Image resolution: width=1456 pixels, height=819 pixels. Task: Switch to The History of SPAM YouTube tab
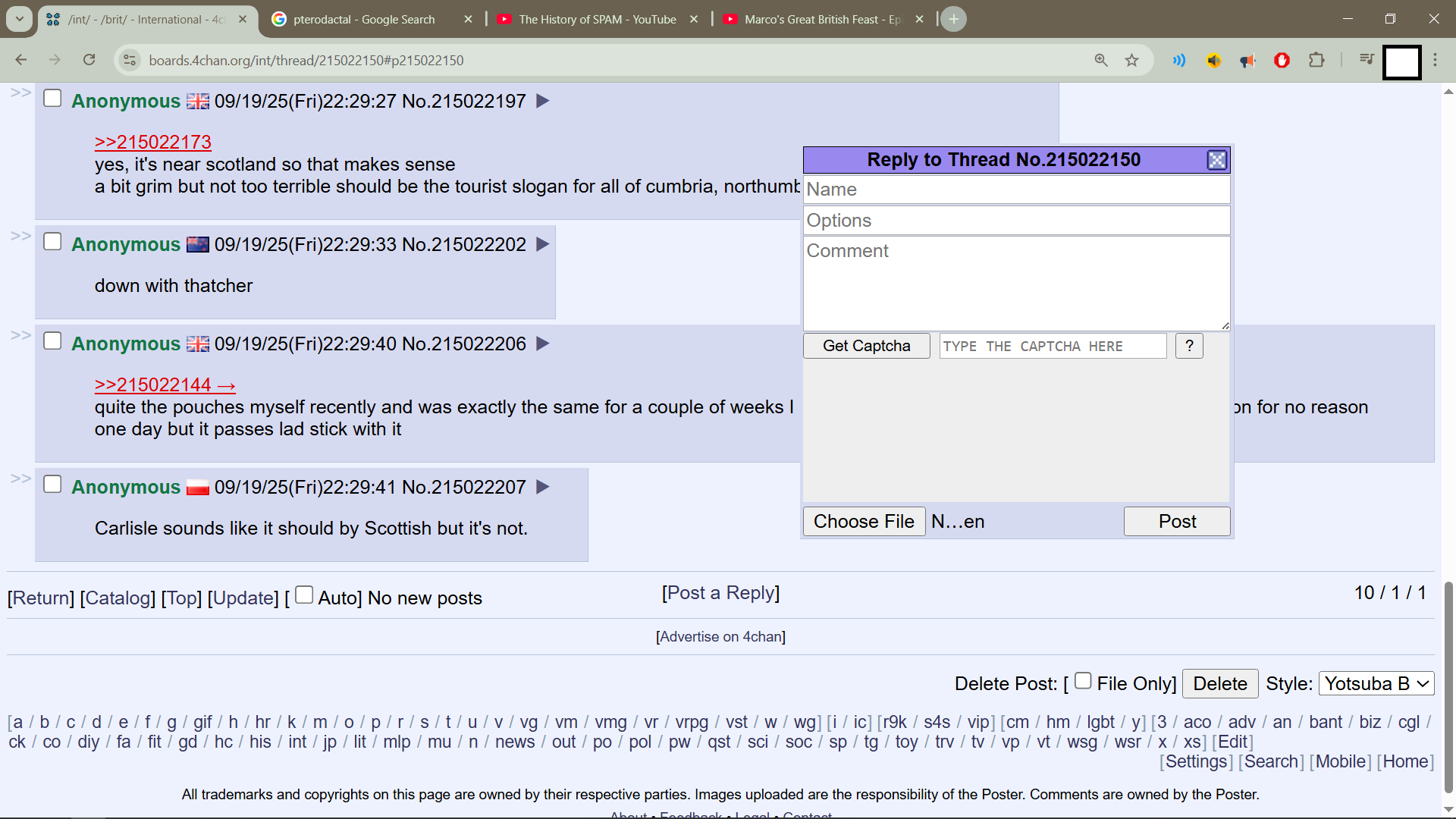[x=598, y=20]
